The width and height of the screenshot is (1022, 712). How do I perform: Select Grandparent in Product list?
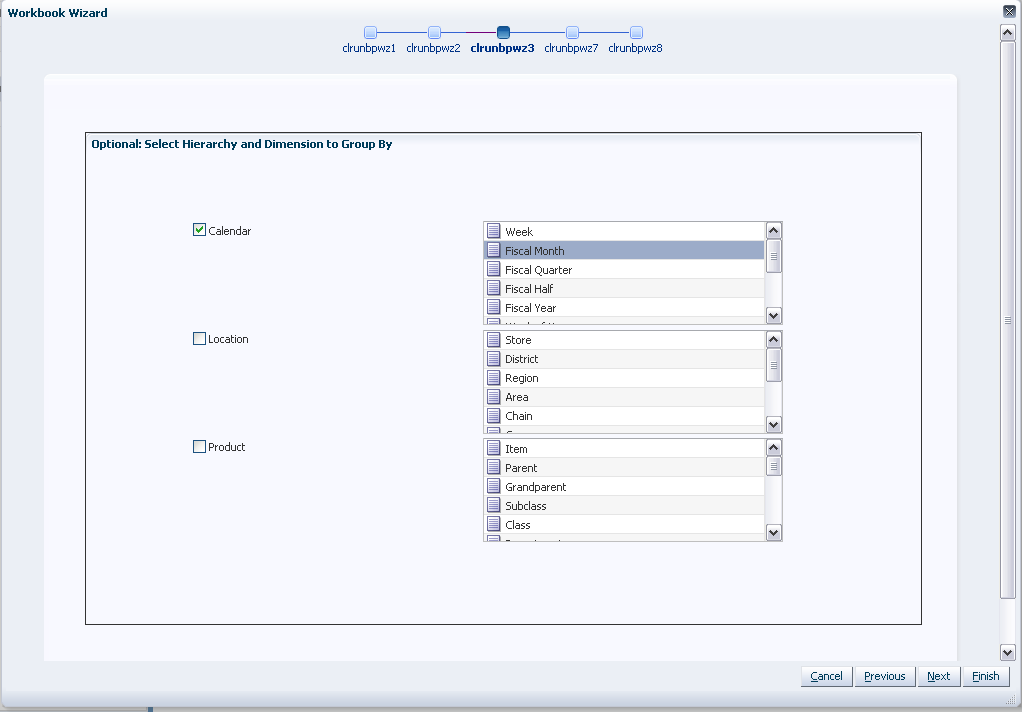click(x=624, y=486)
